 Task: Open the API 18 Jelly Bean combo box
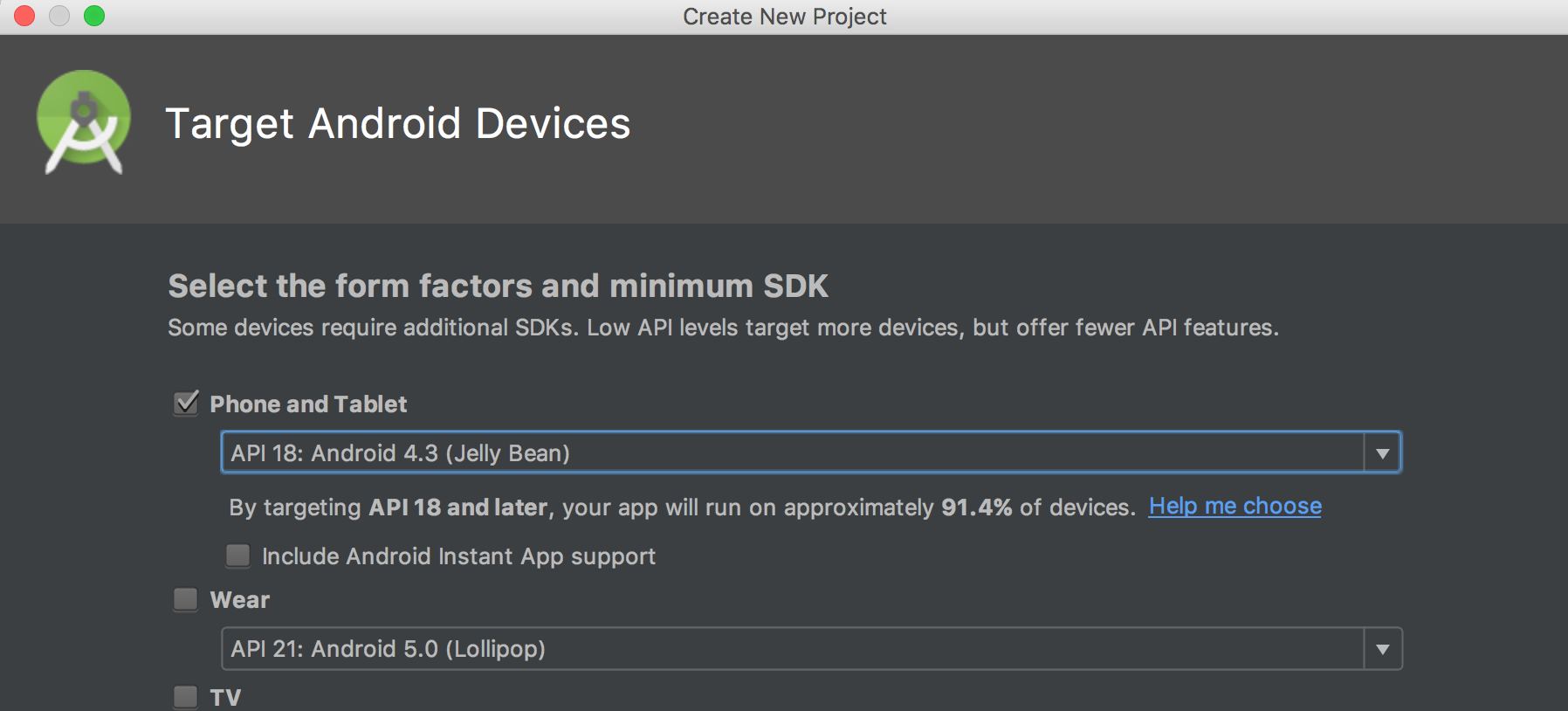click(x=791, y=452)
